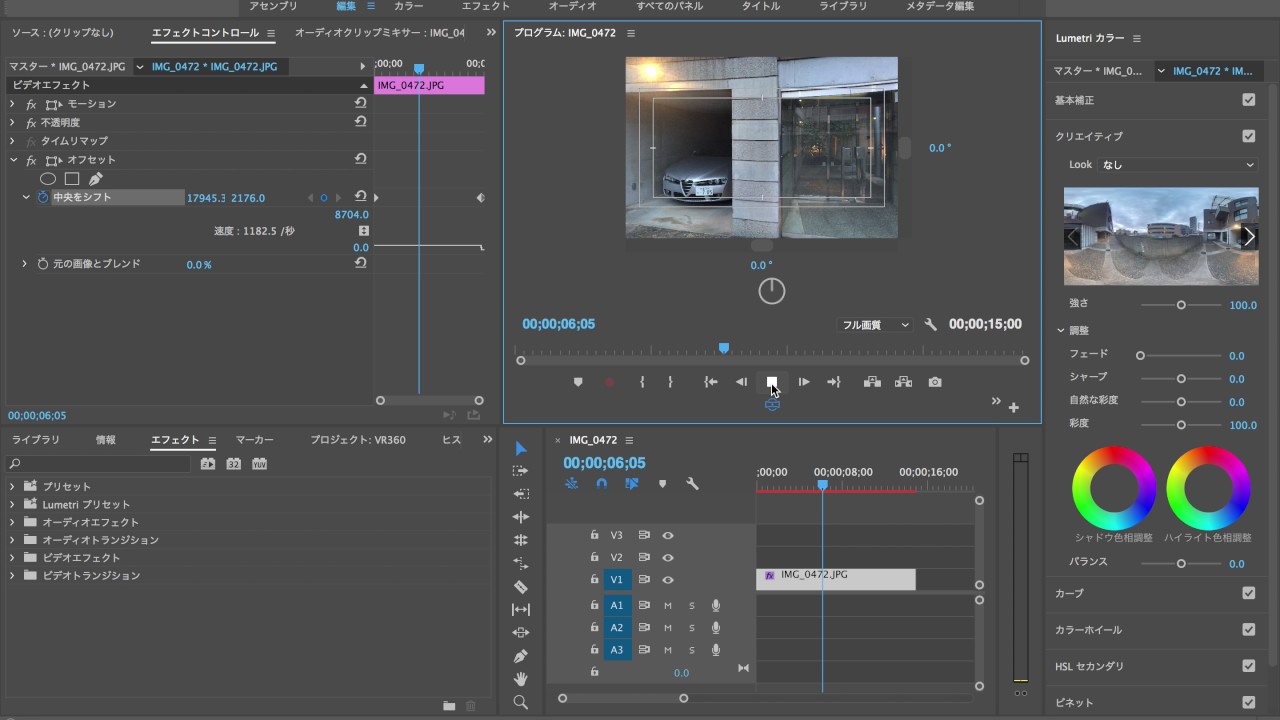
Task: Click Go to In point button
Action: coord(710,382)
